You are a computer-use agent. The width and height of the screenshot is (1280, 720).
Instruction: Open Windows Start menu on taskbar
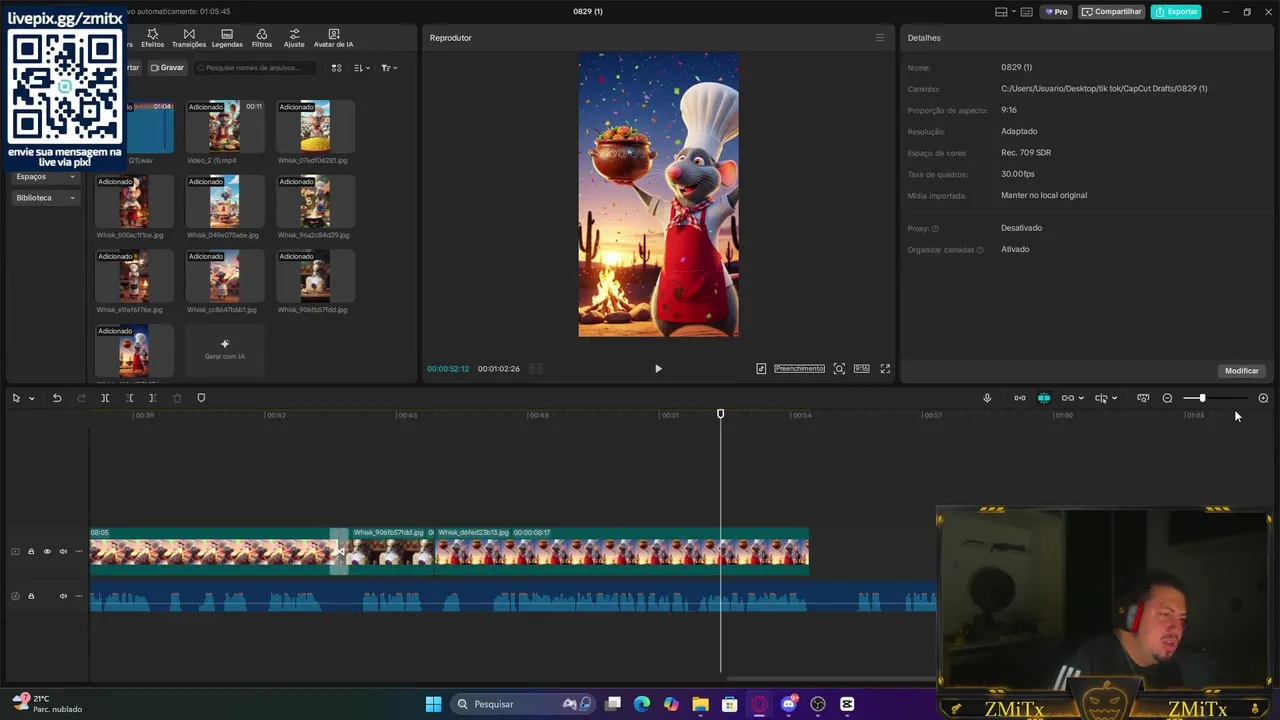[433, 704]
